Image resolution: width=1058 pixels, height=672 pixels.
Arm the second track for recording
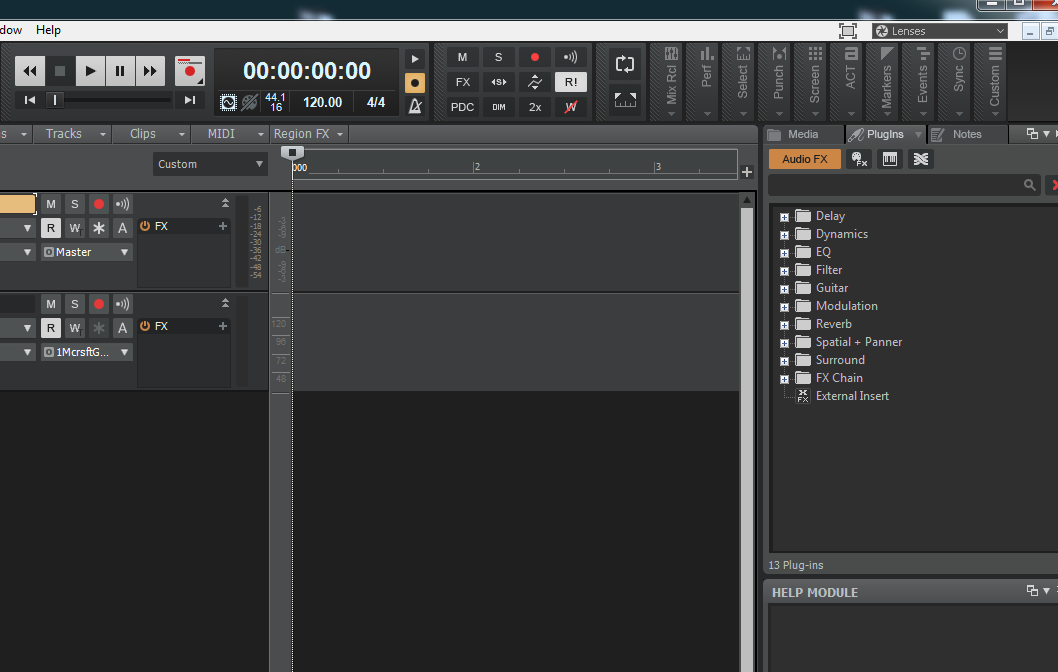(x=98, y=304)
